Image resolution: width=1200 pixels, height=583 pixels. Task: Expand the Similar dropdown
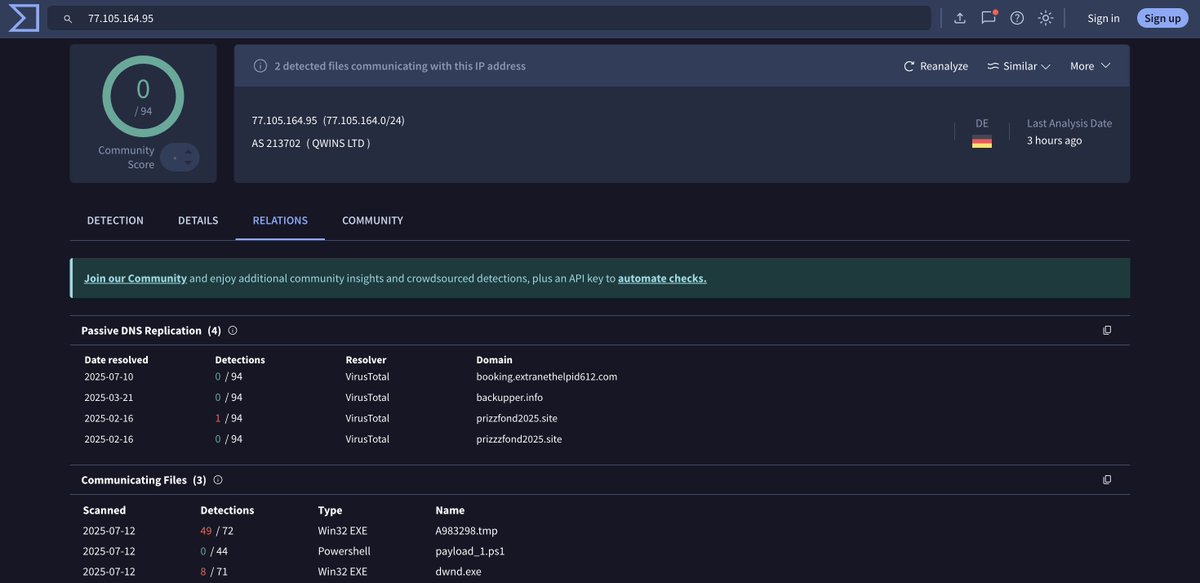(x=1019, y=66)
